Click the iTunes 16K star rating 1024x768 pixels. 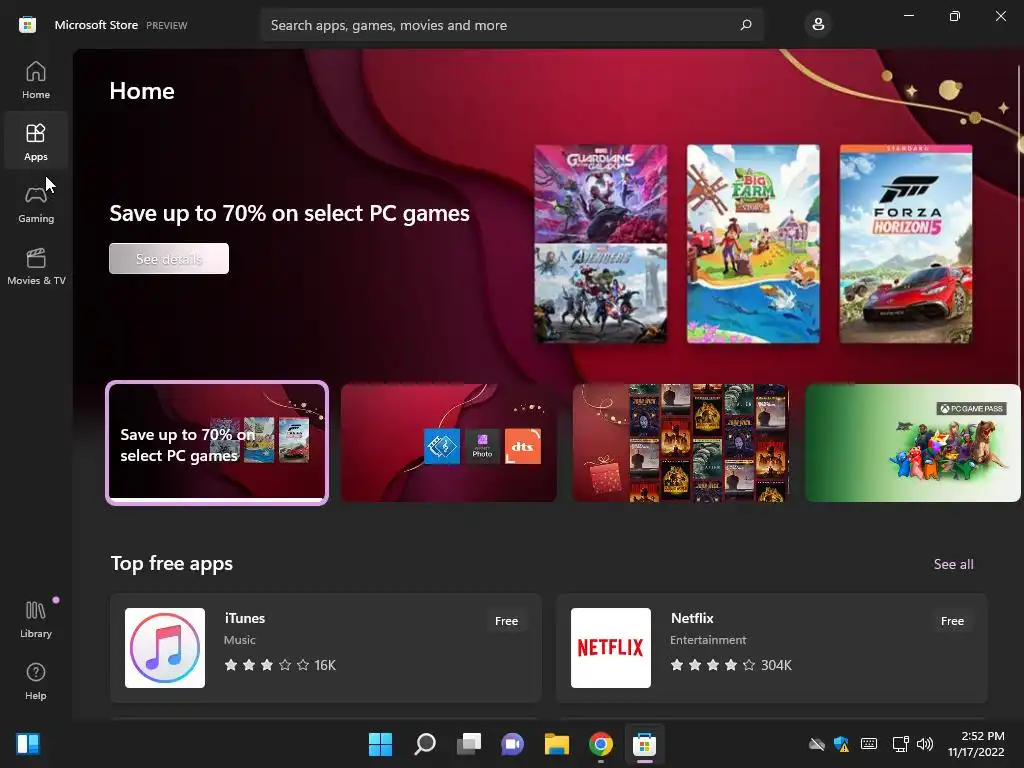(280, 665)
